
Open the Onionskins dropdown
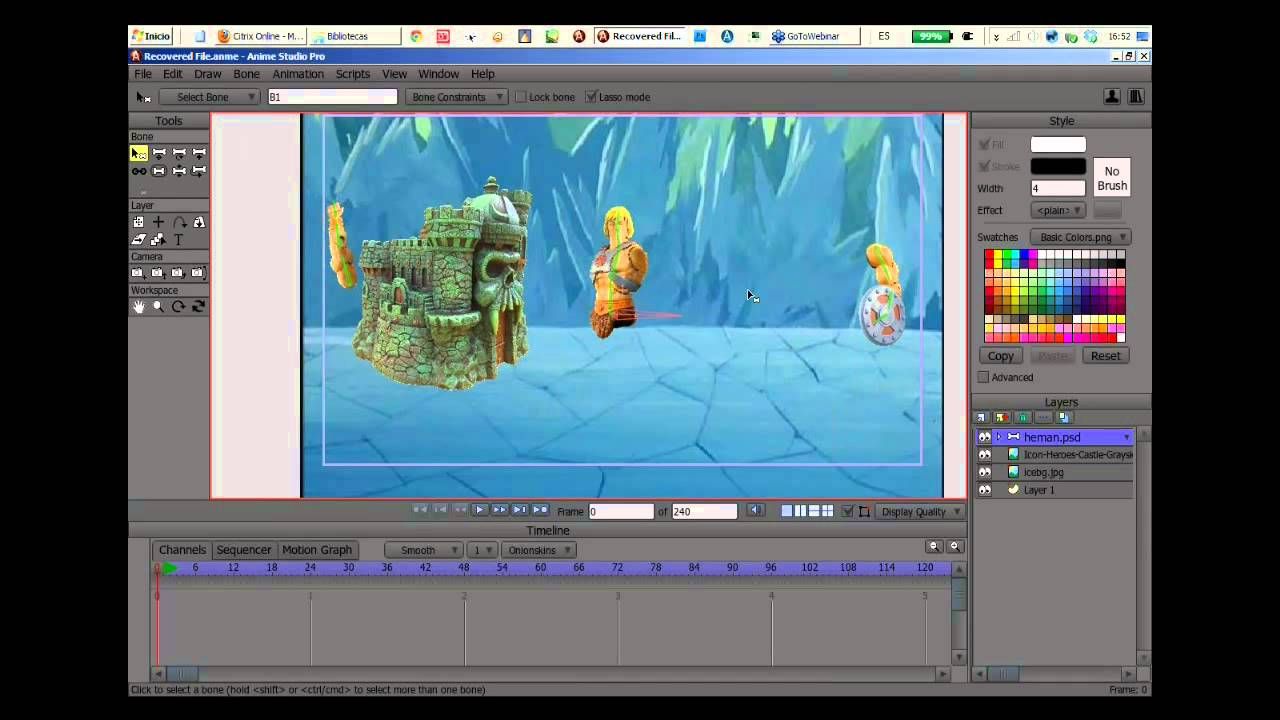(x=538, y=550)
